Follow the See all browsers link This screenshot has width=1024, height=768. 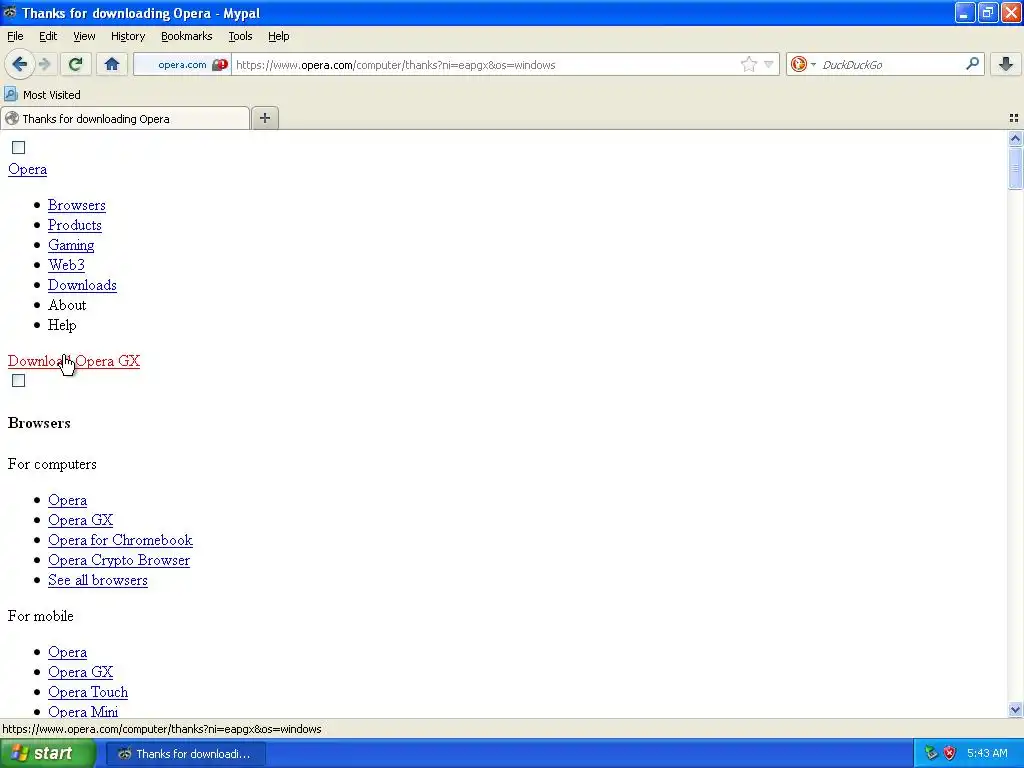(98, 581)
